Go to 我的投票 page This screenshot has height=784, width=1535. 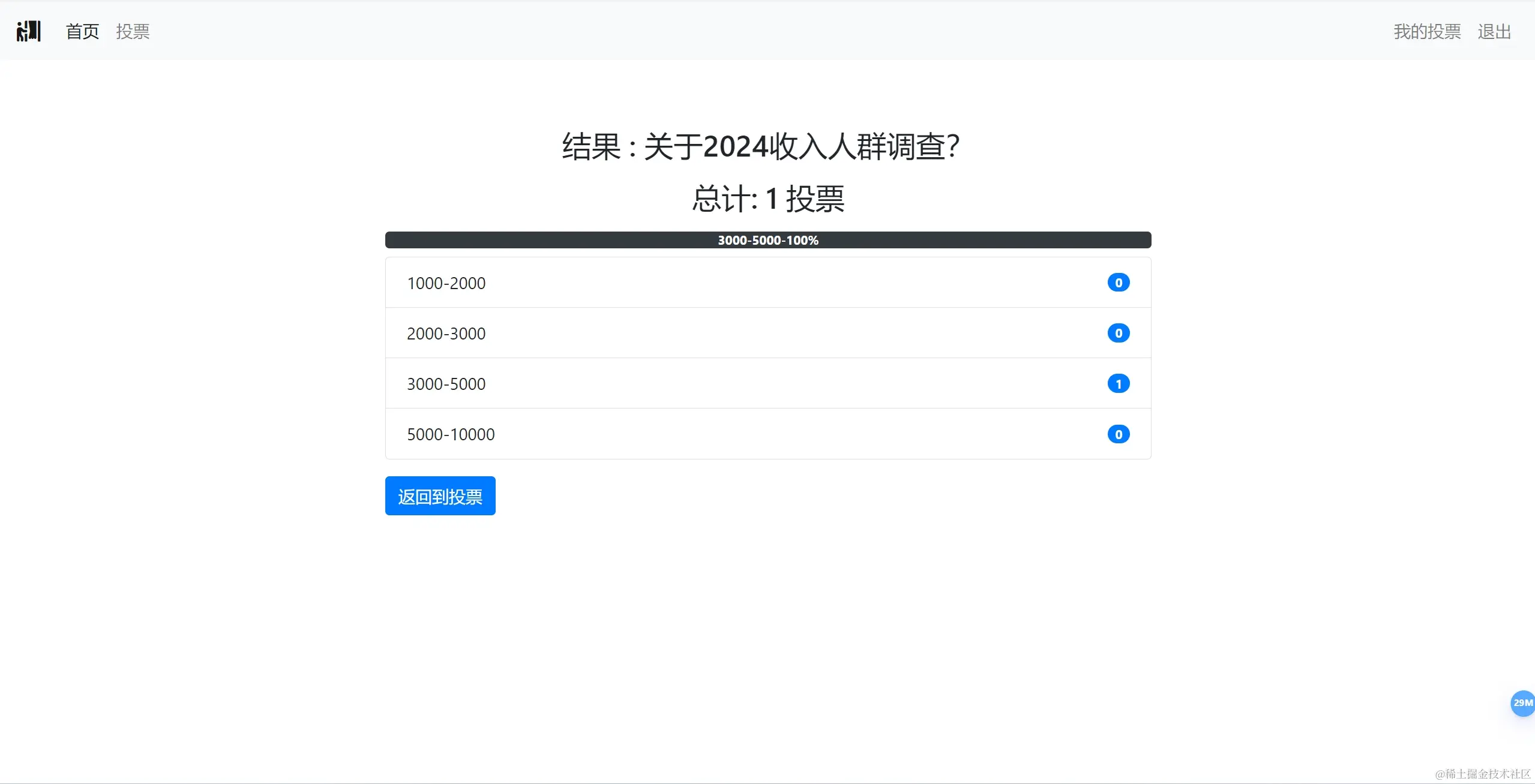click(x=1426, y=31)
